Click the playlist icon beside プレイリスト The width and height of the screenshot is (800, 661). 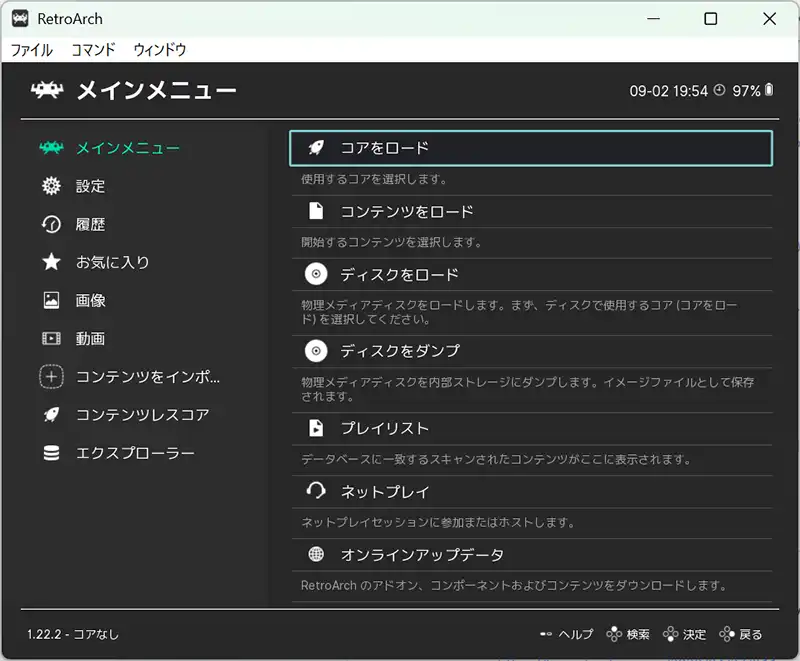tap(316, 428)
